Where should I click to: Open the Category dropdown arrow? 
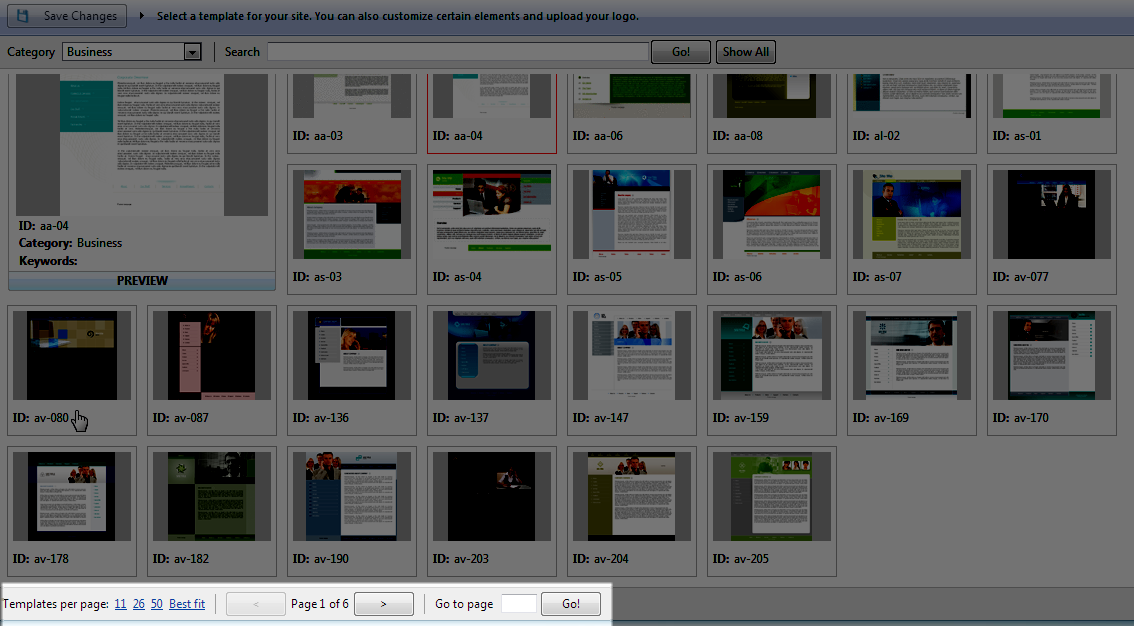tap(193, 52)
